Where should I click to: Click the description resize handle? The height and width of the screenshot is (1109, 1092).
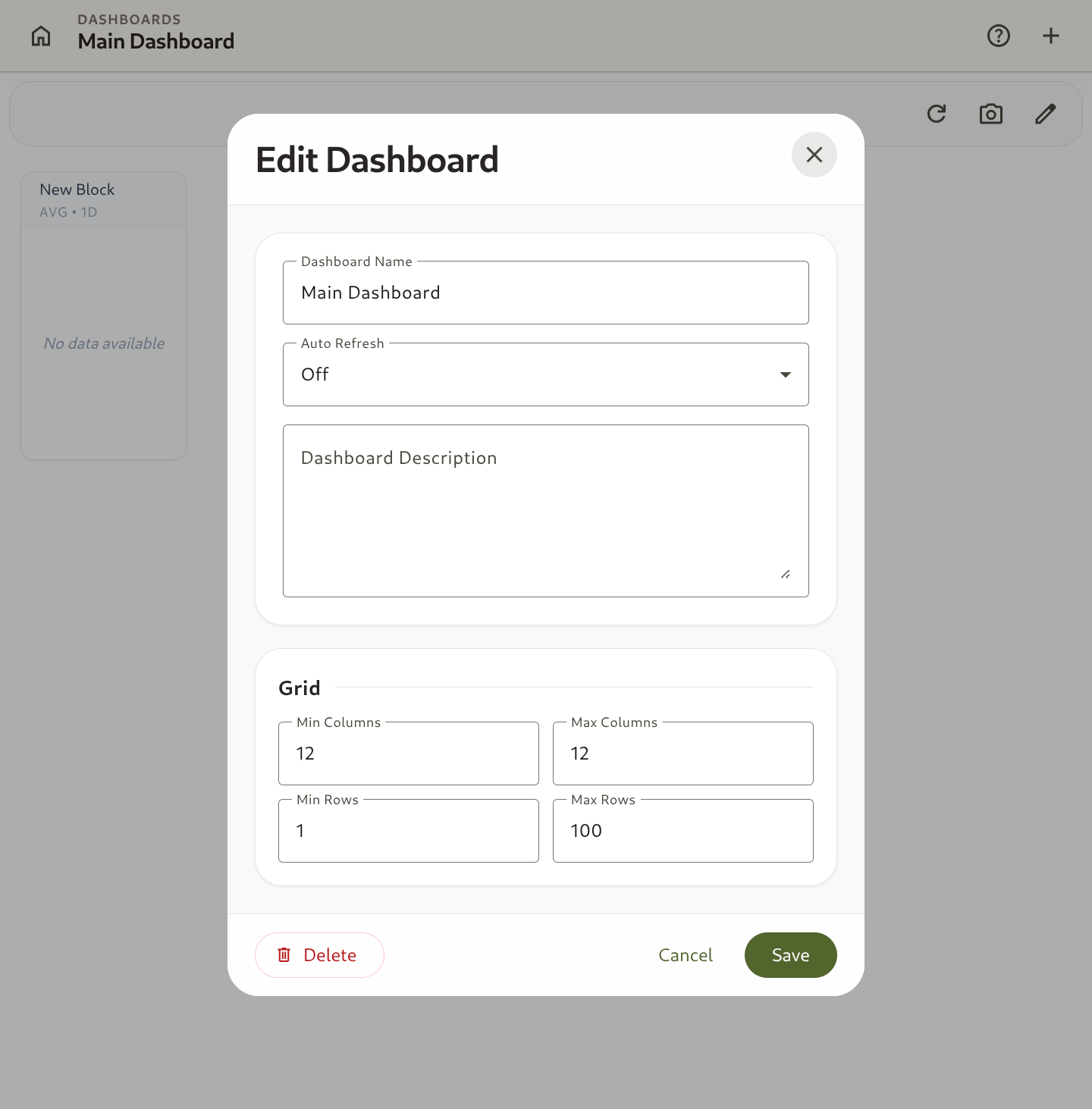(x=786, y=575)
